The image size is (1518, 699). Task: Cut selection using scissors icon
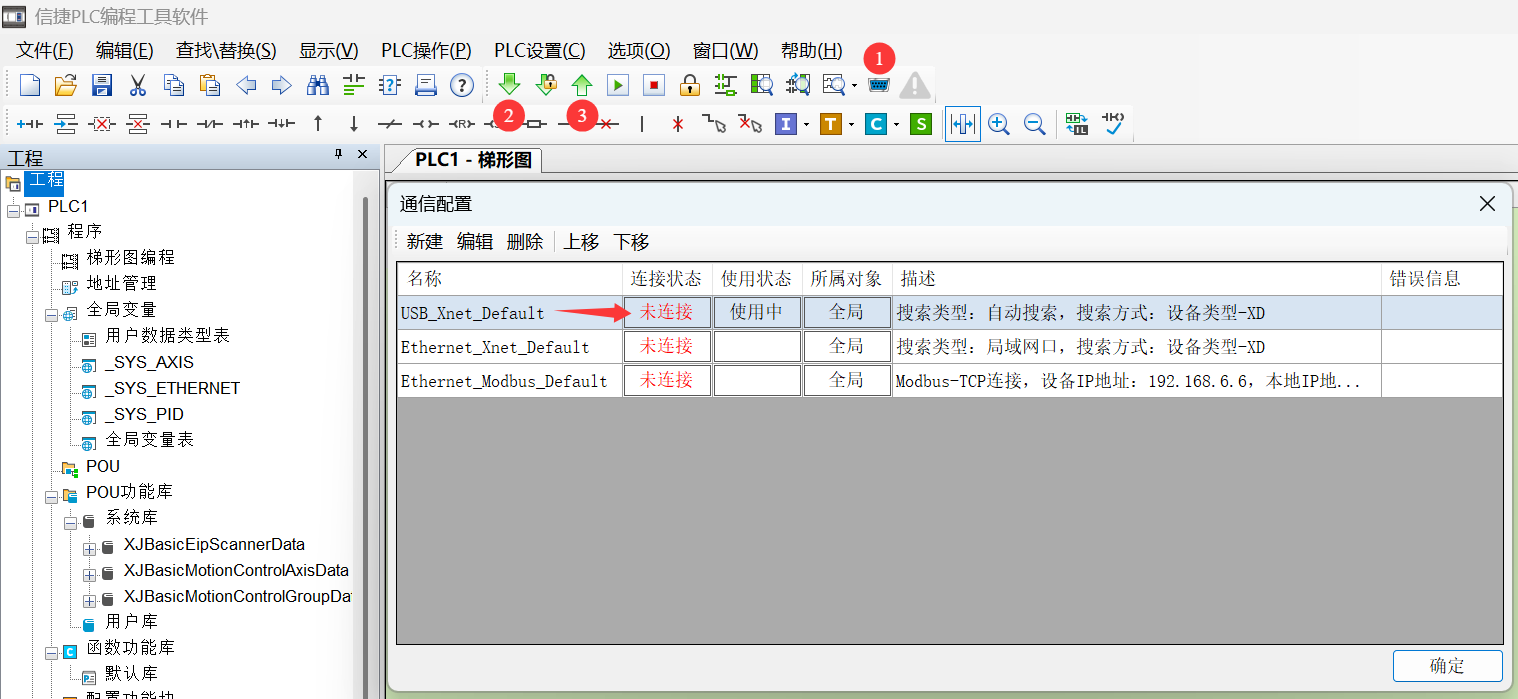(138, 85)
